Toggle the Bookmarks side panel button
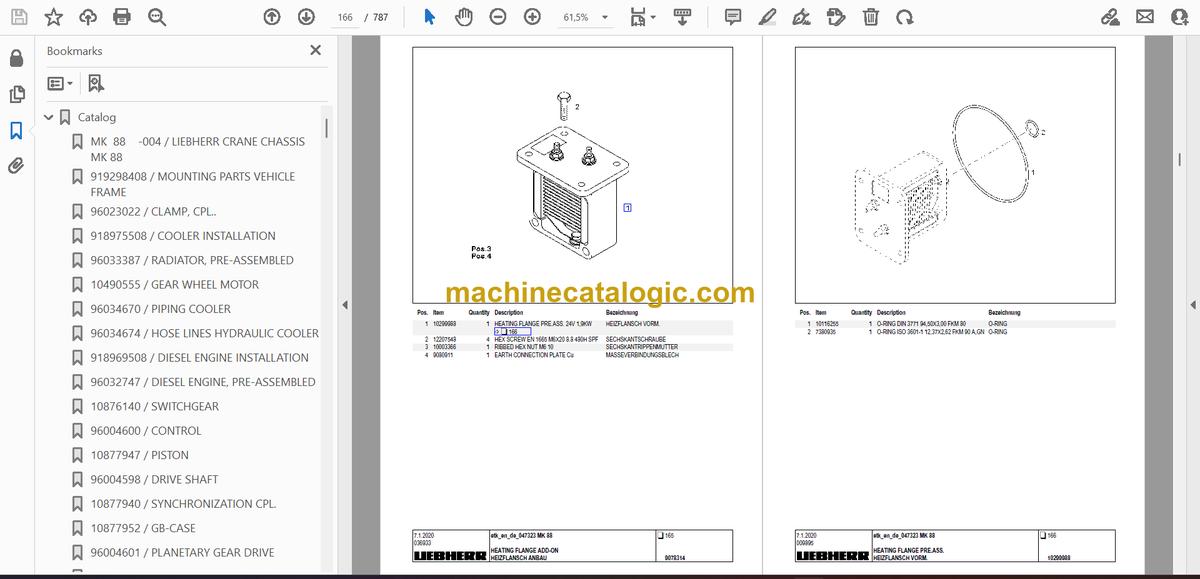Screen dimensions: 1200x579 (16, 130)
